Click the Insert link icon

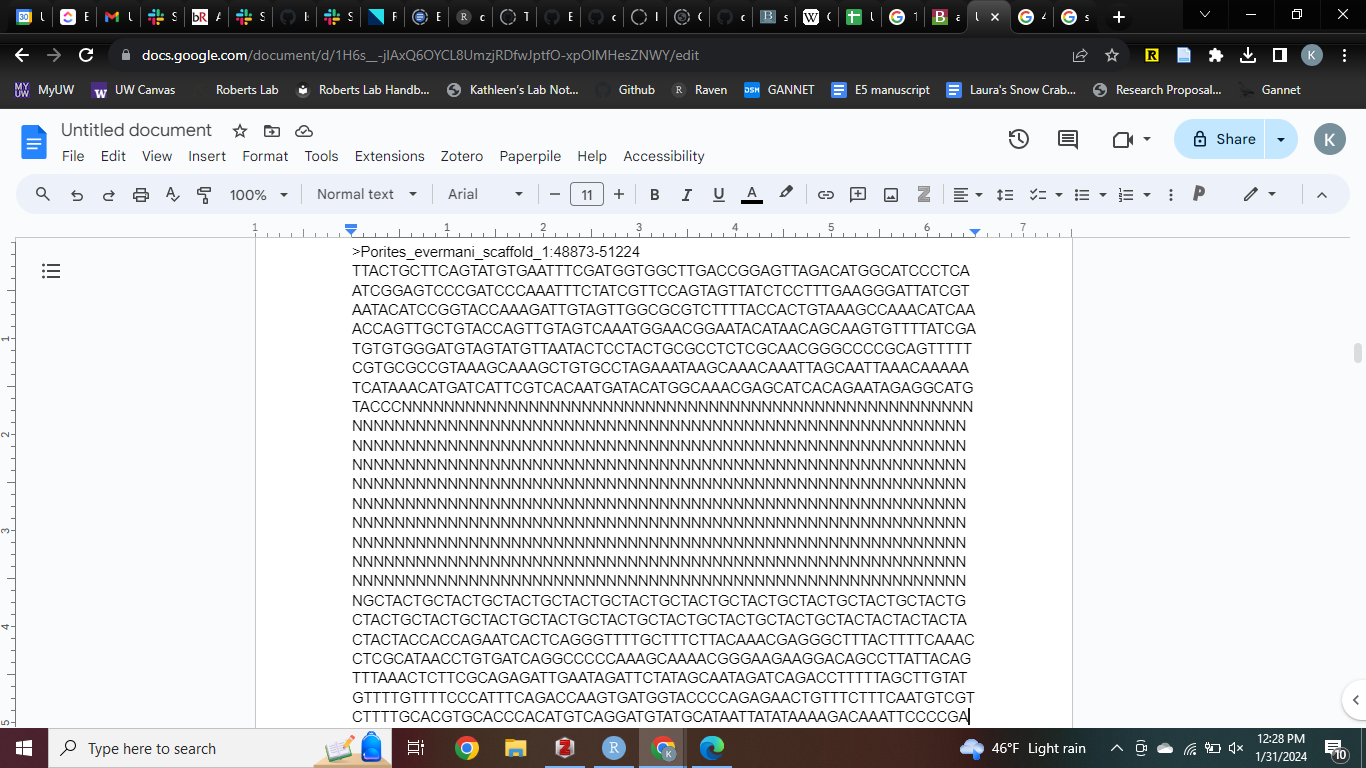click(826, 195)
